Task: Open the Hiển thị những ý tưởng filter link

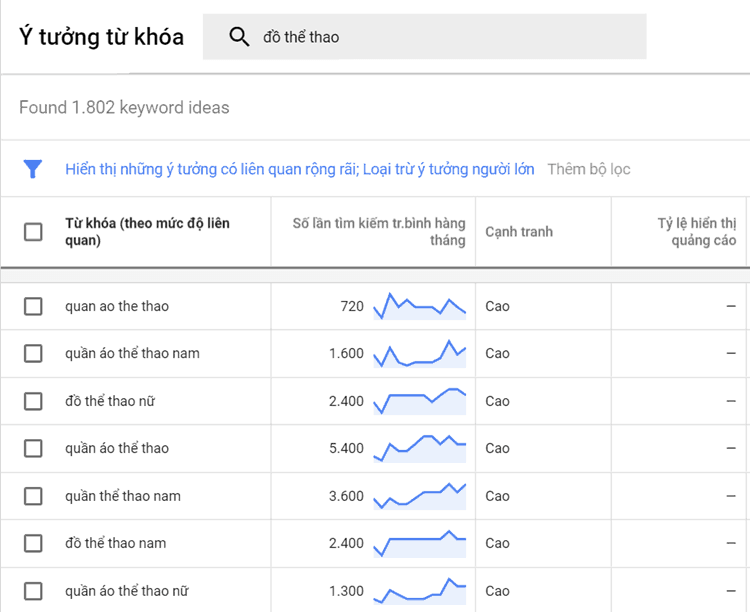Action: [299, 169]
